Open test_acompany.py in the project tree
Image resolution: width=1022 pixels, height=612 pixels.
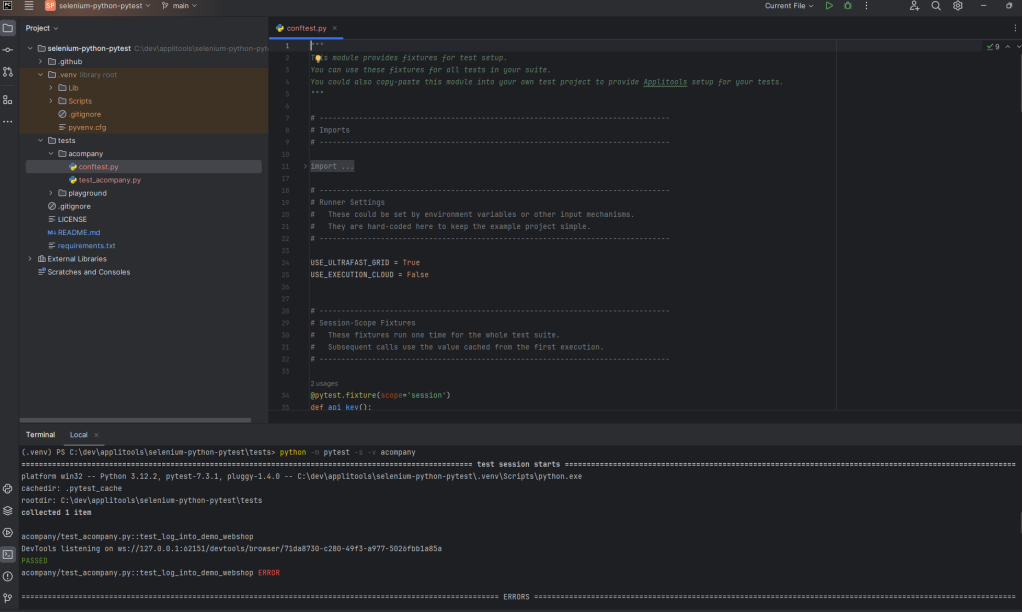point(109,180)
